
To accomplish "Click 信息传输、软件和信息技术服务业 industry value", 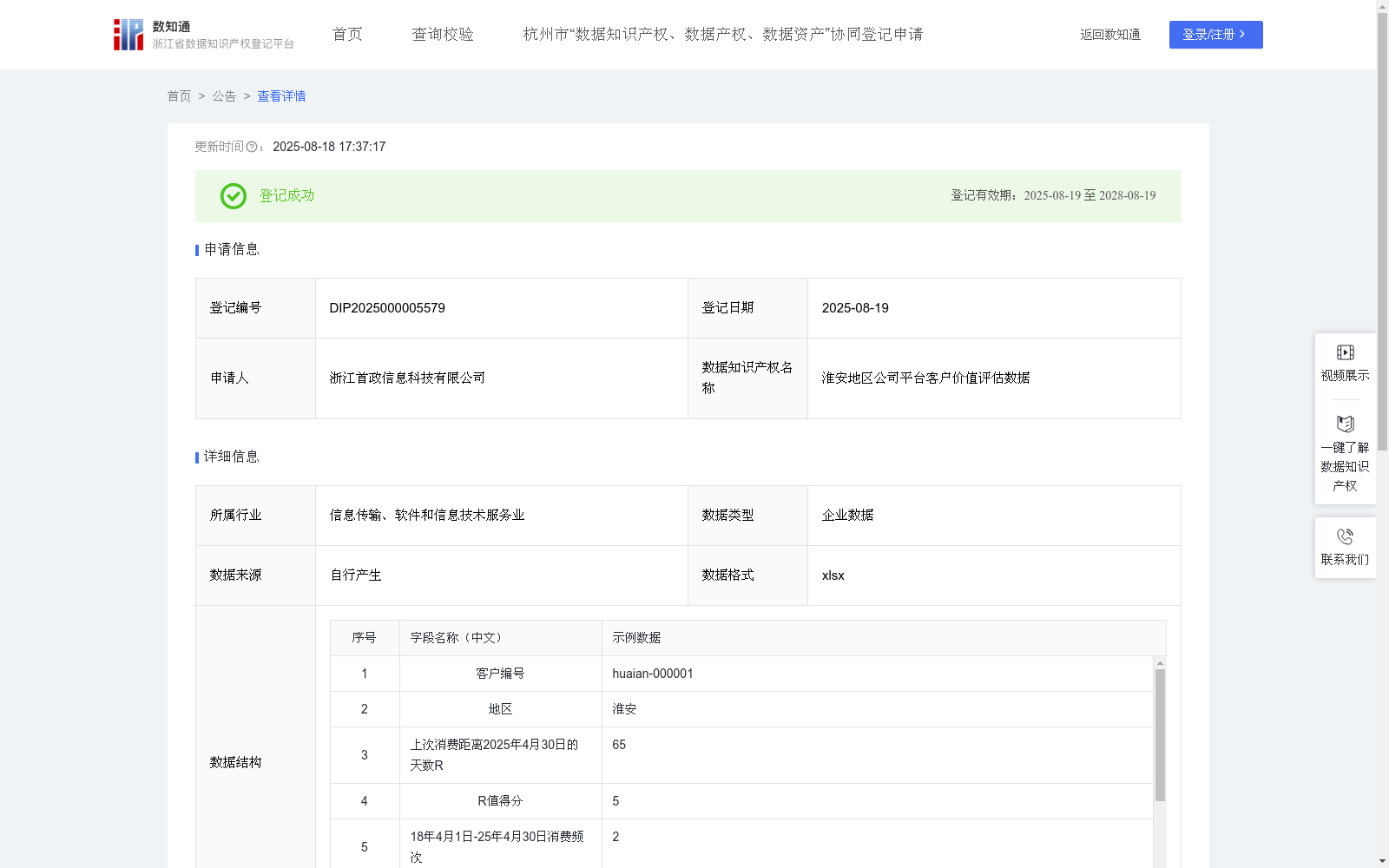I will [x=427, y=516].
